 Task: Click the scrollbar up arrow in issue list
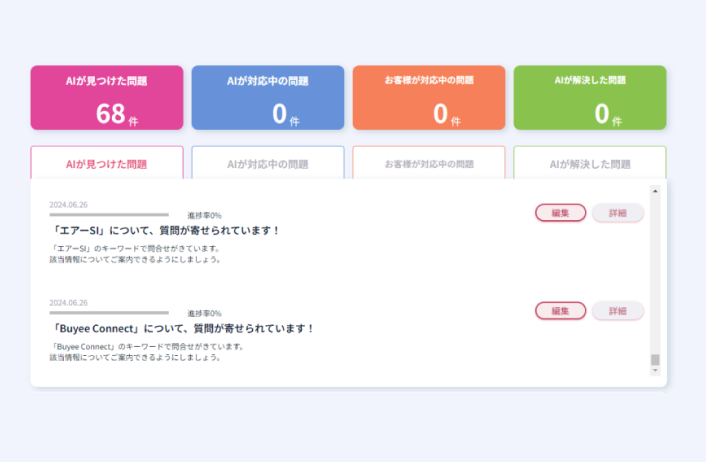[x=655, y=190]
